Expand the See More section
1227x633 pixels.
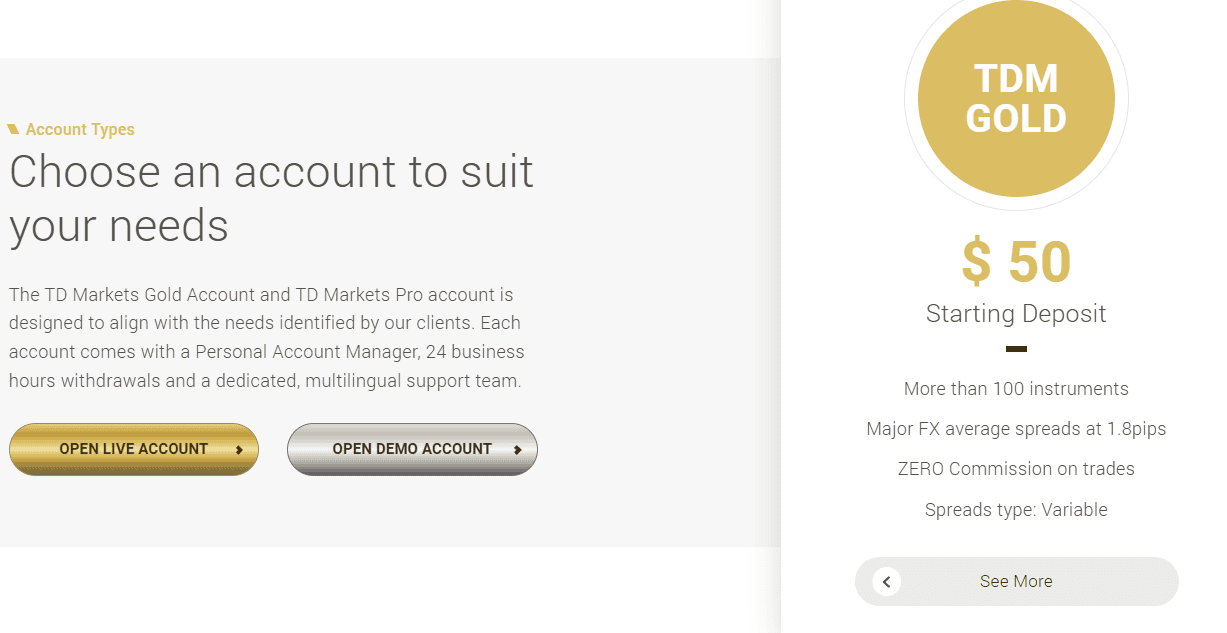[1015, 581]
